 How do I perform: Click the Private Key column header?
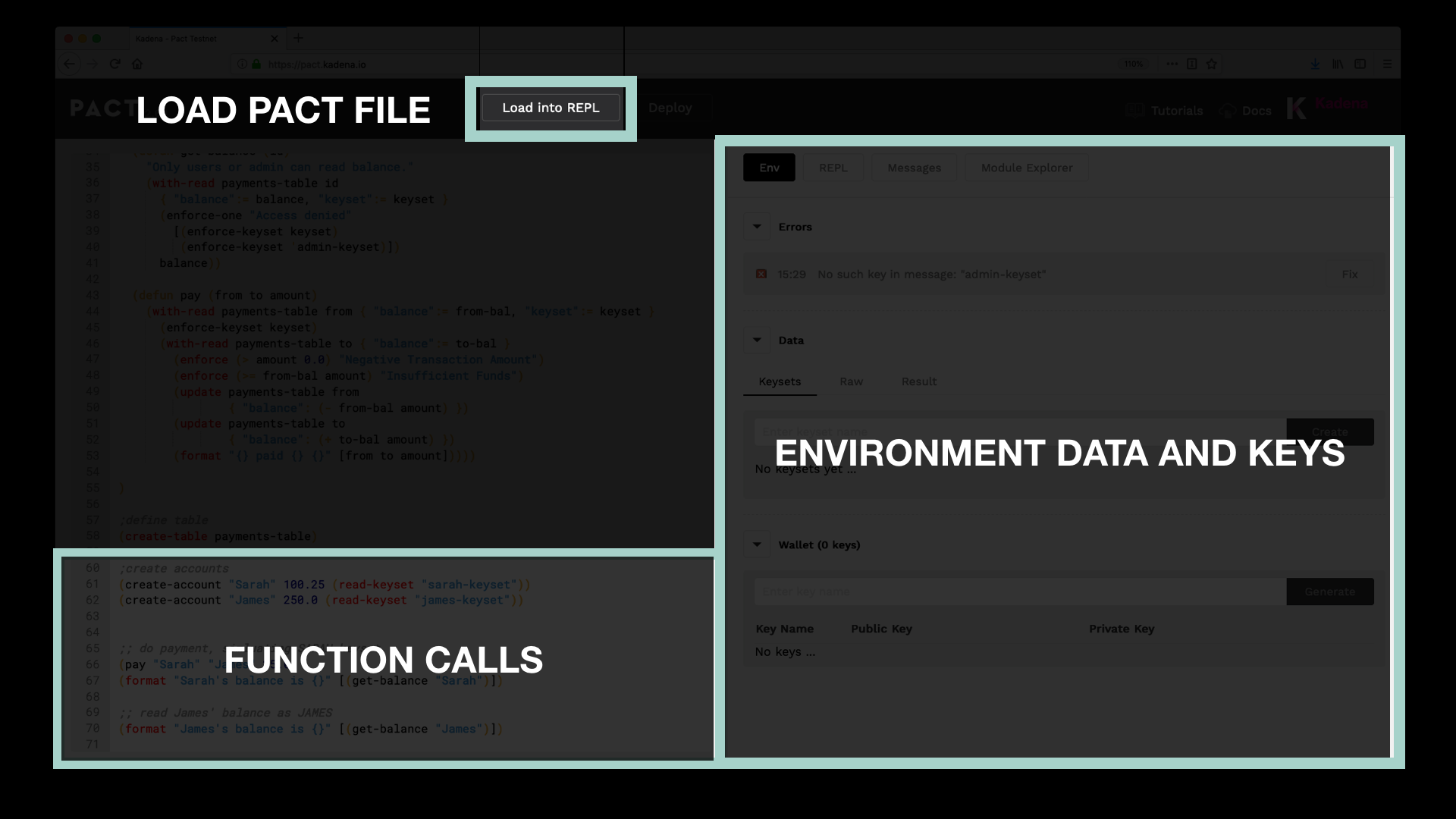[1122, 629]
